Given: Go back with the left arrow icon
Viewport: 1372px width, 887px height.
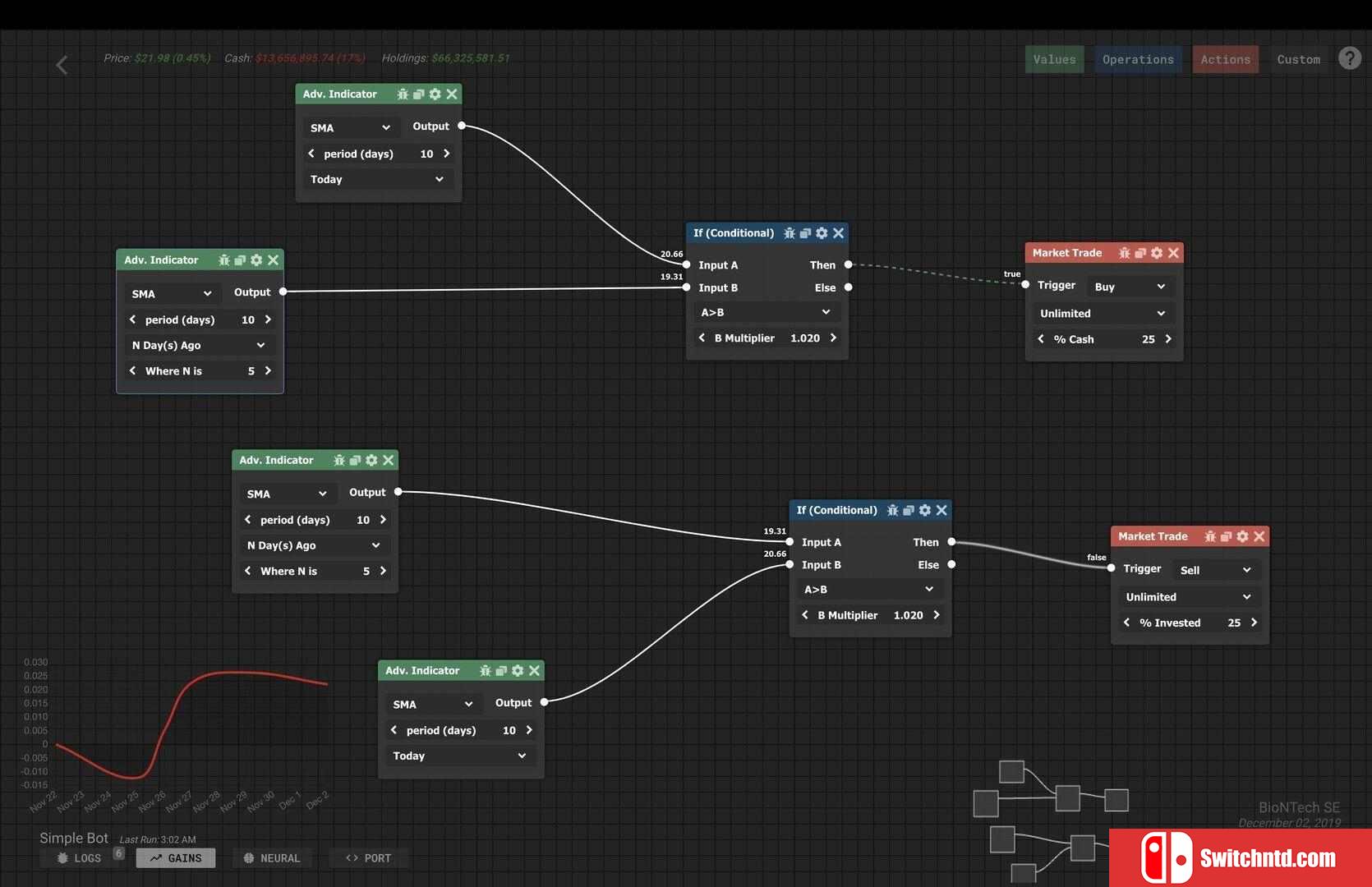Looking at the screenshot, I should (62, 65).
